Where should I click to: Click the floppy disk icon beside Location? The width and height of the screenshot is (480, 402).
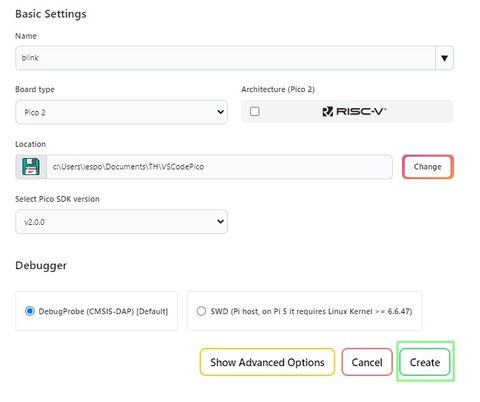tap(31, 167)
